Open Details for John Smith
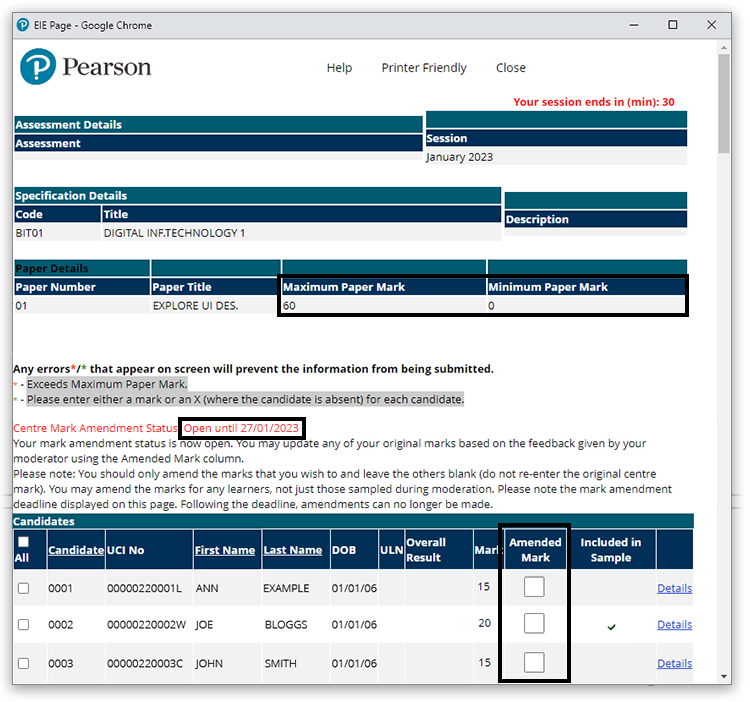 point(674,663)
